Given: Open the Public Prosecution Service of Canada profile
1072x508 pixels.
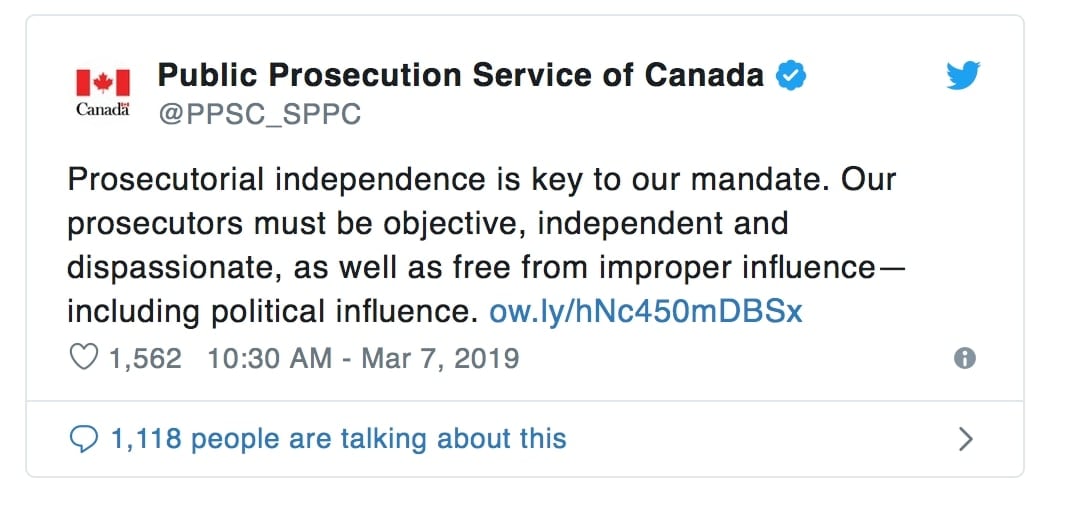Looking at the screenshot, I should [461, 75].
